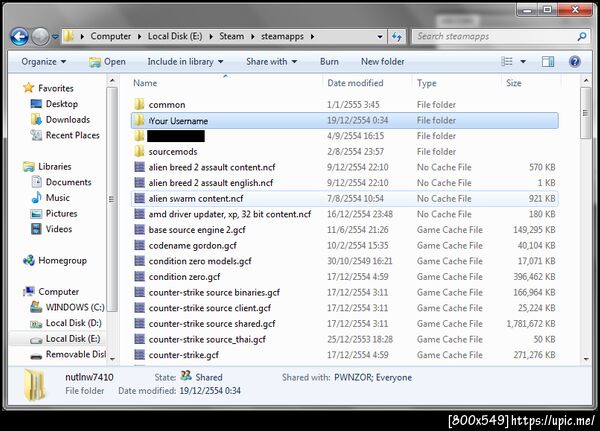This screenshot has width=600, height=431.
Task: Select the sourcemods folder
Action: click(x=344, y=152)
